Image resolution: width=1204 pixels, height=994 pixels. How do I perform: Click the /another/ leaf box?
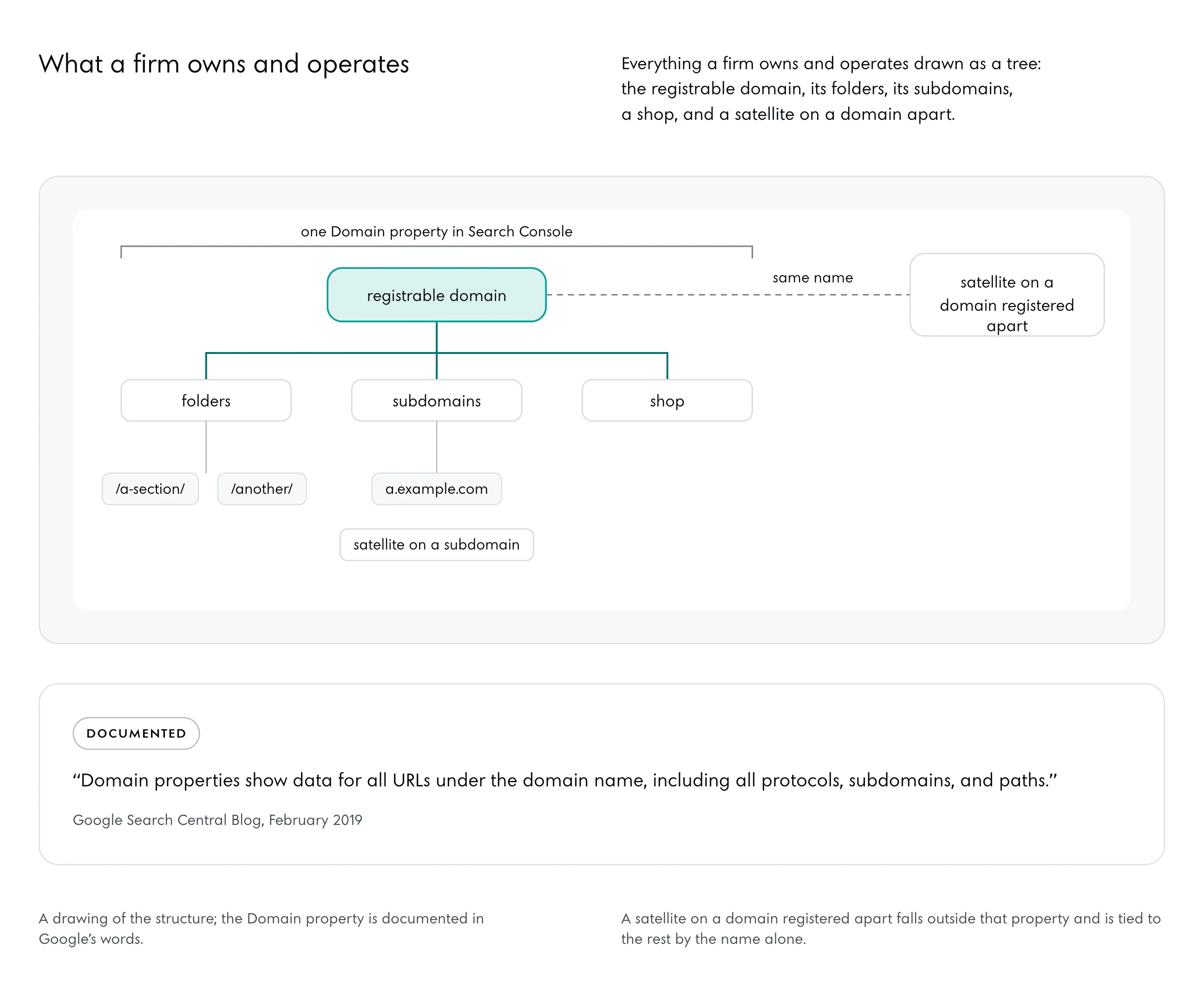(x=262, y=489)
